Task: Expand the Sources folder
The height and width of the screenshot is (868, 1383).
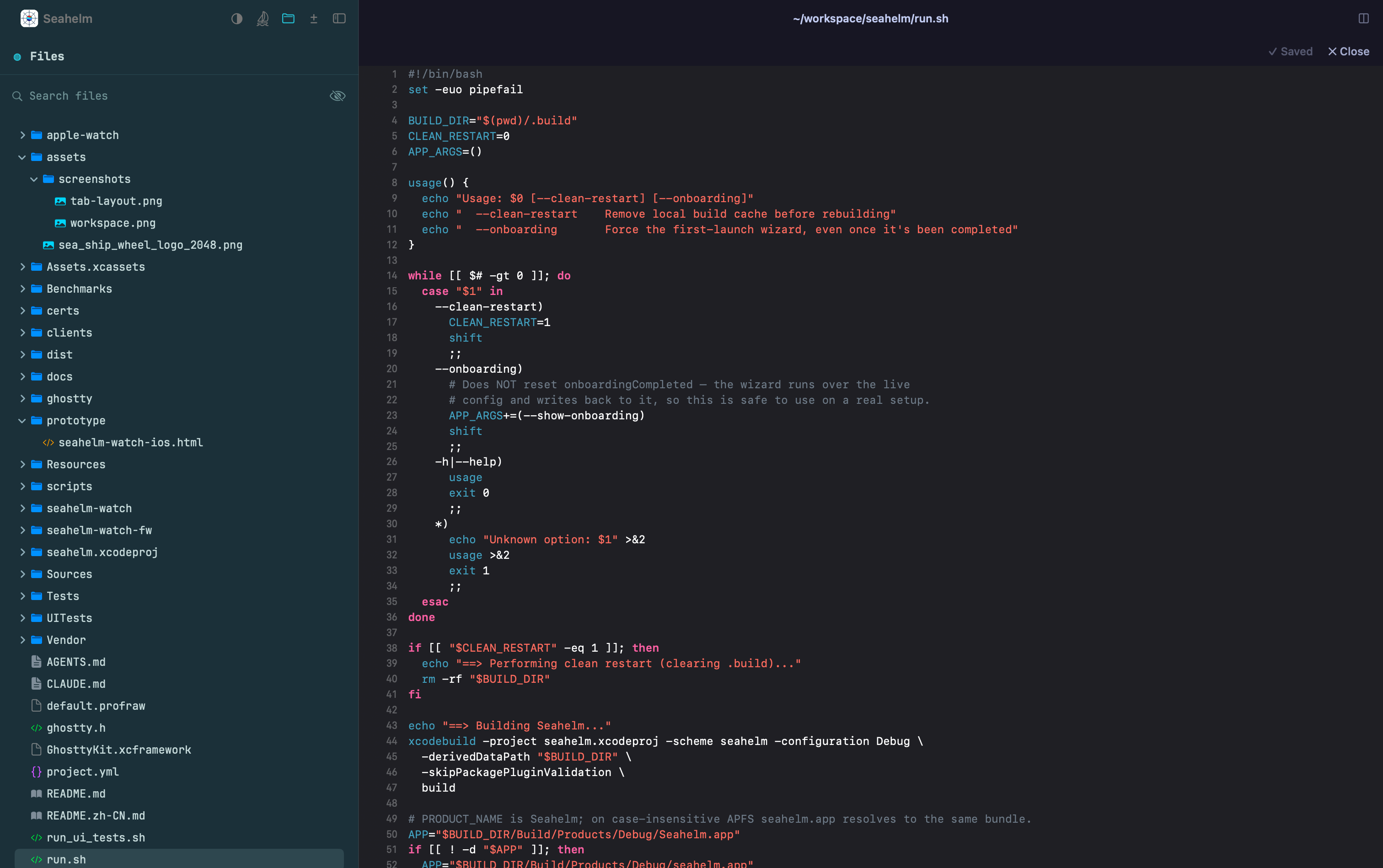Action: [x=22, y=574]
